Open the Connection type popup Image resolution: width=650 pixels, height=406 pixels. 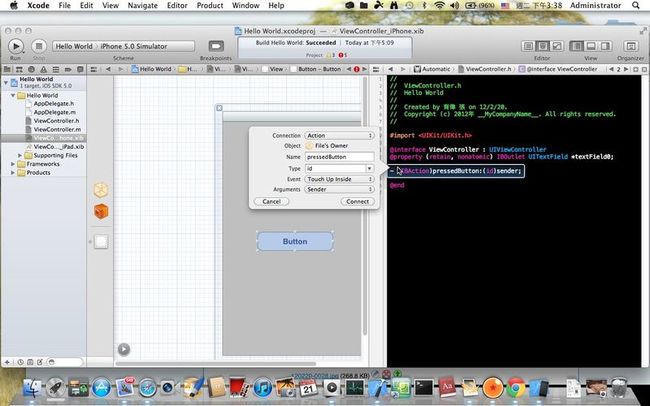pos(339,136)
